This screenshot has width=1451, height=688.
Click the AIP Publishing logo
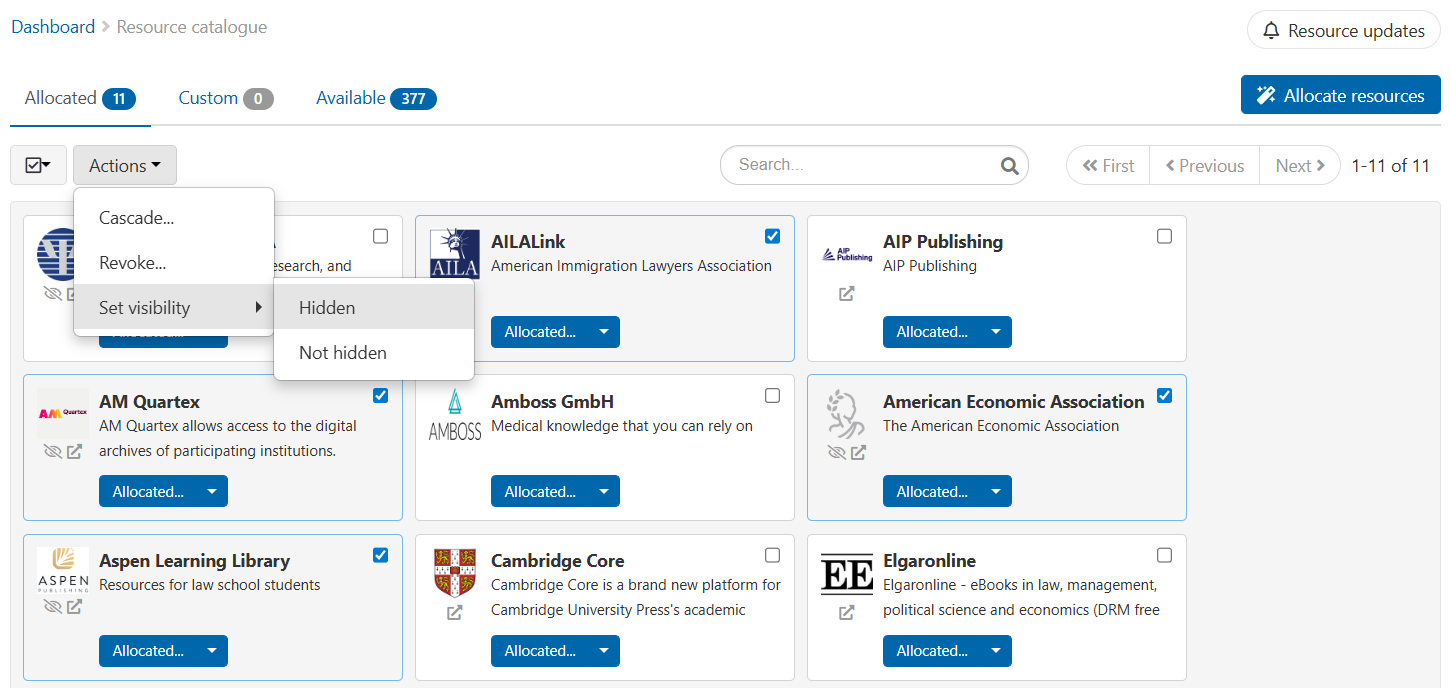[x=847, y=255]
